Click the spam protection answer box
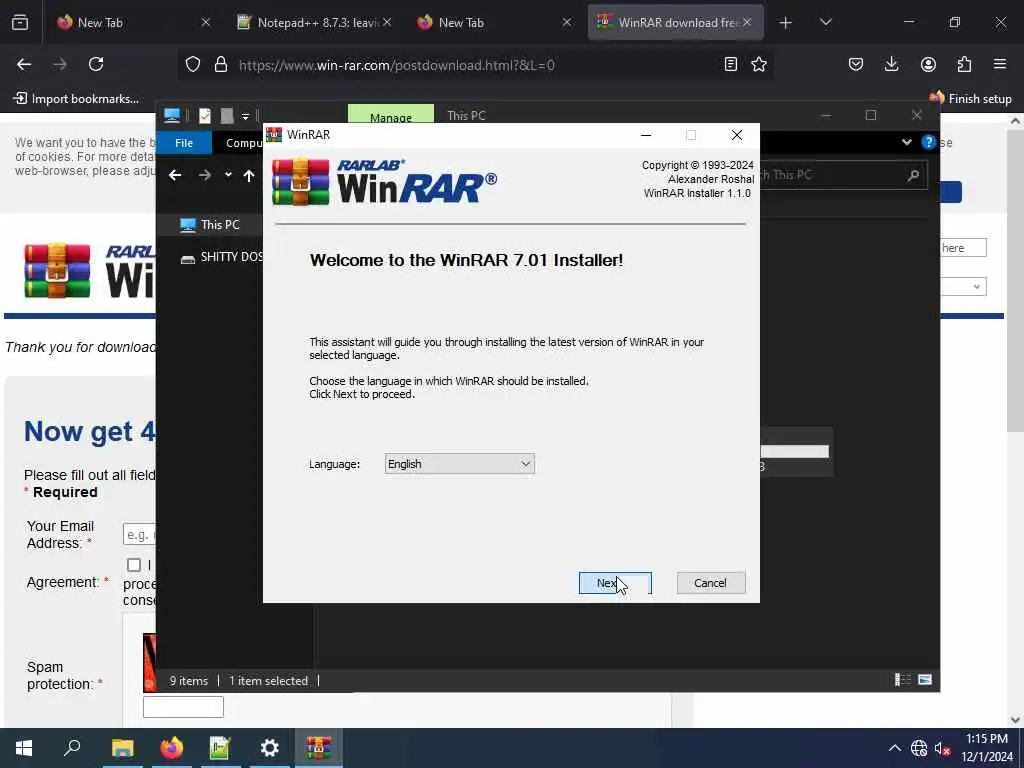 [x=184, y=707]
